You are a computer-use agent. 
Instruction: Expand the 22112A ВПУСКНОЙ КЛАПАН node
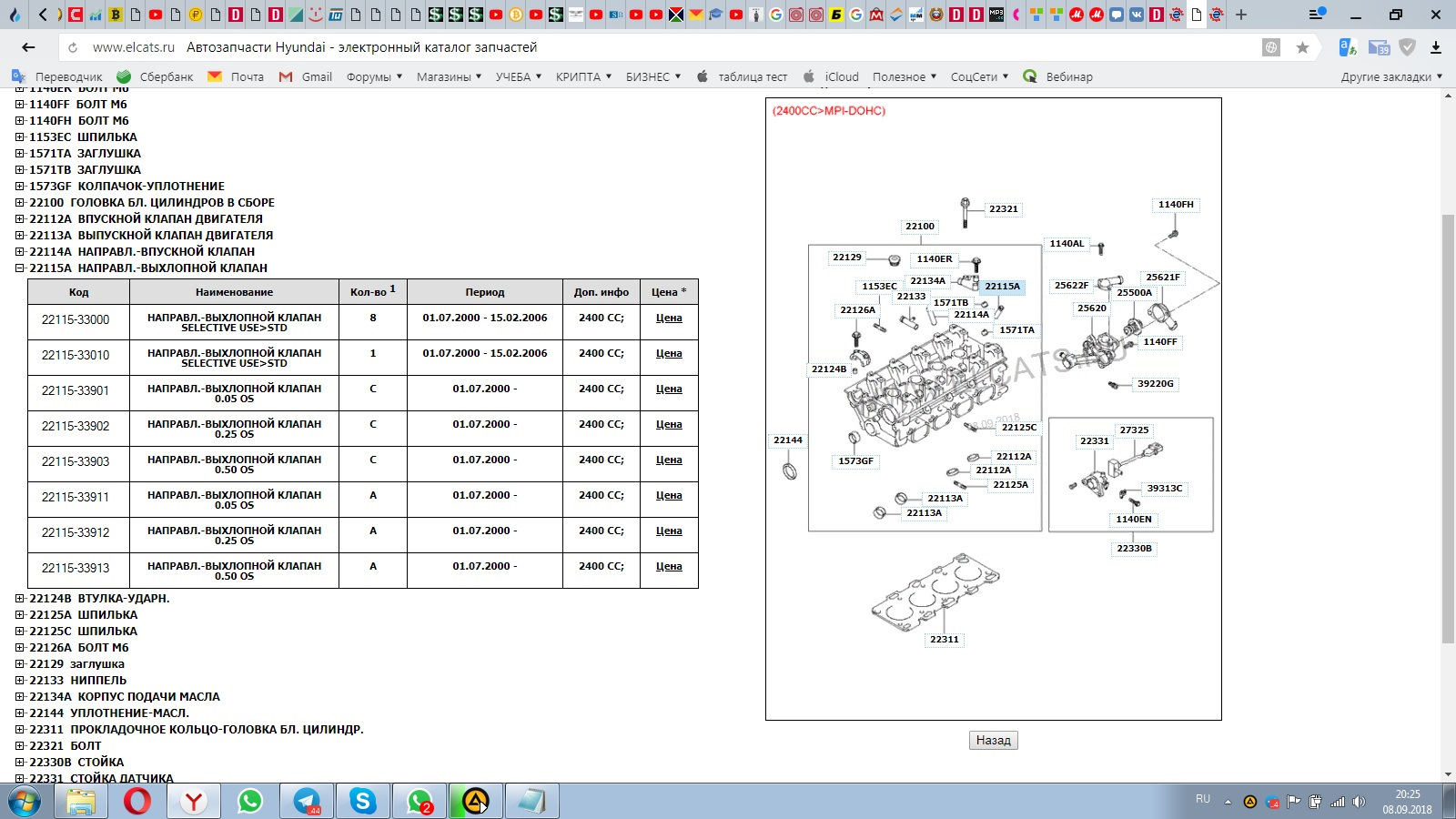point(20,219)
